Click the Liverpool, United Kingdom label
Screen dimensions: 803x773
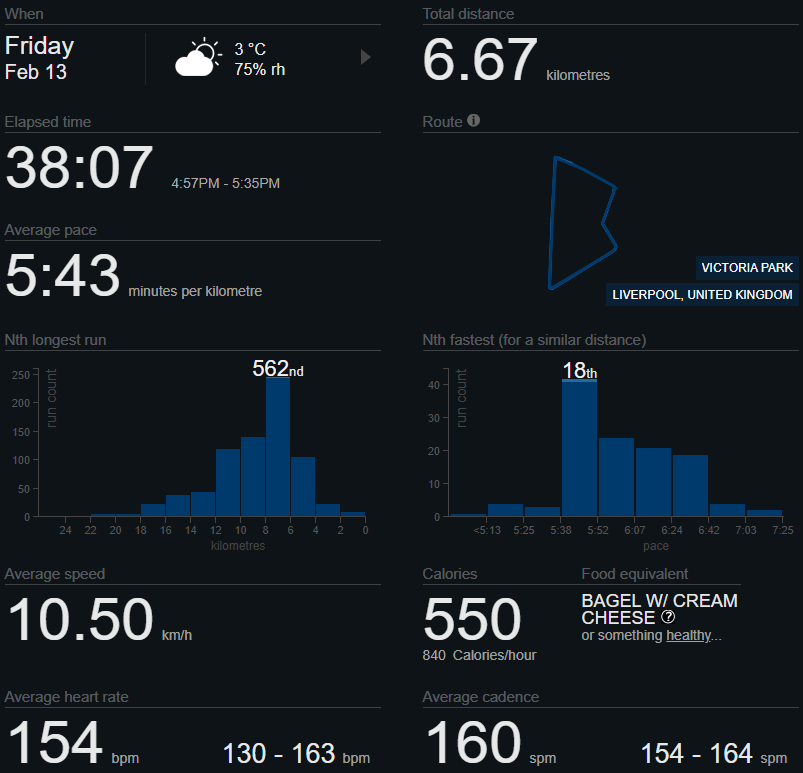pyautogui.click(x=702, y=295)
